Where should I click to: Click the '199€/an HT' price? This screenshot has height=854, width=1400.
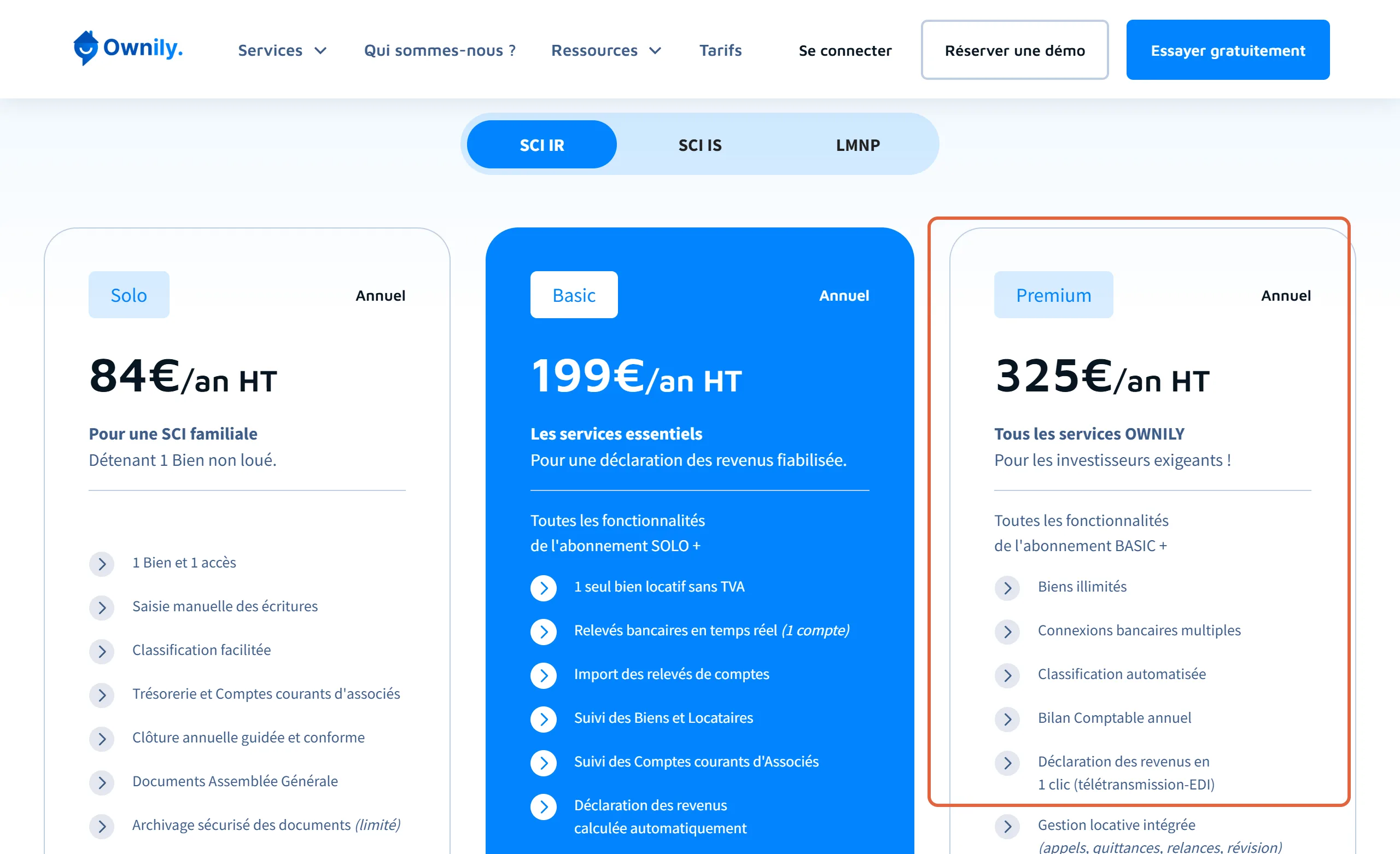(x=637, y=377)
